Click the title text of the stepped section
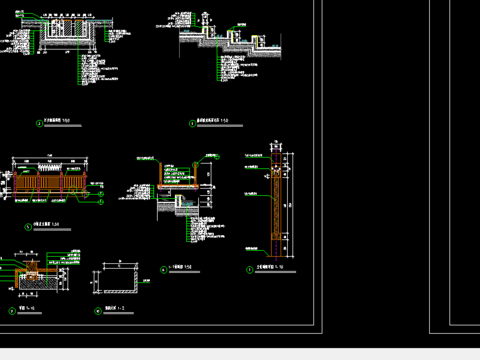 point(213,120)
